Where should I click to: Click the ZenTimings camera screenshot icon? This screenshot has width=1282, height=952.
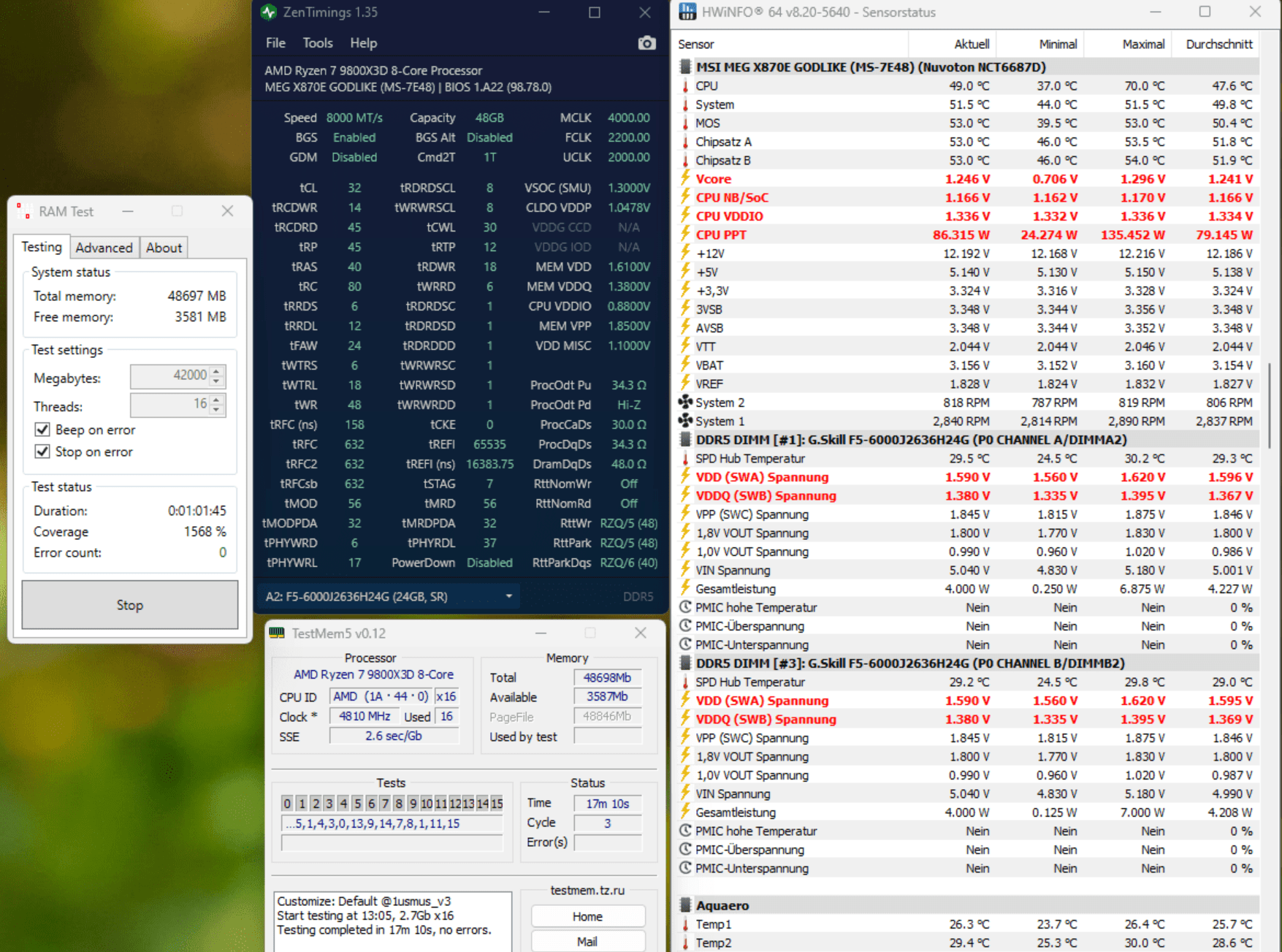coord(646,43)
